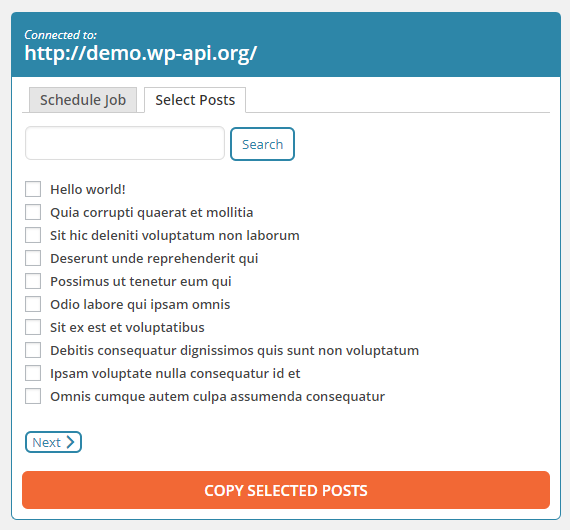
Task: Toggle Odio labore qui ipsam omnis checkbox
Action: 33,304
